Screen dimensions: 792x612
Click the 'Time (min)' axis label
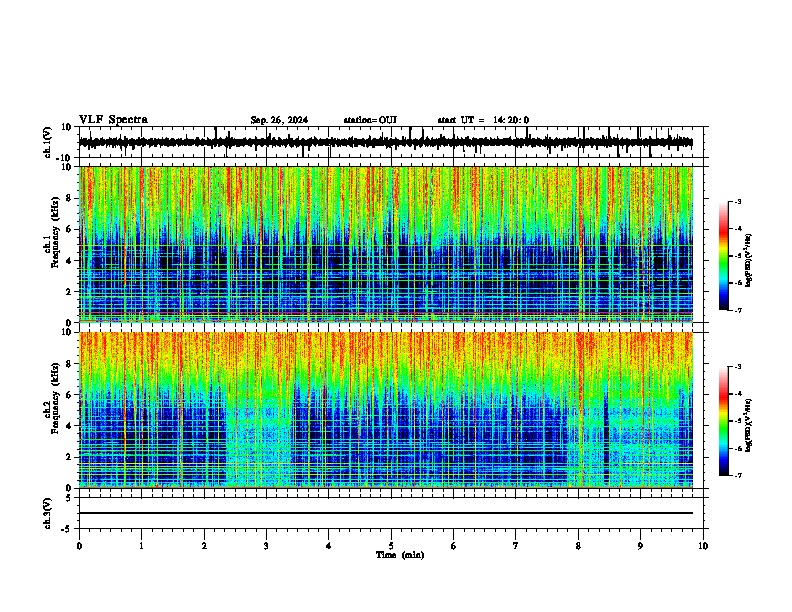(x=400, y=555)
